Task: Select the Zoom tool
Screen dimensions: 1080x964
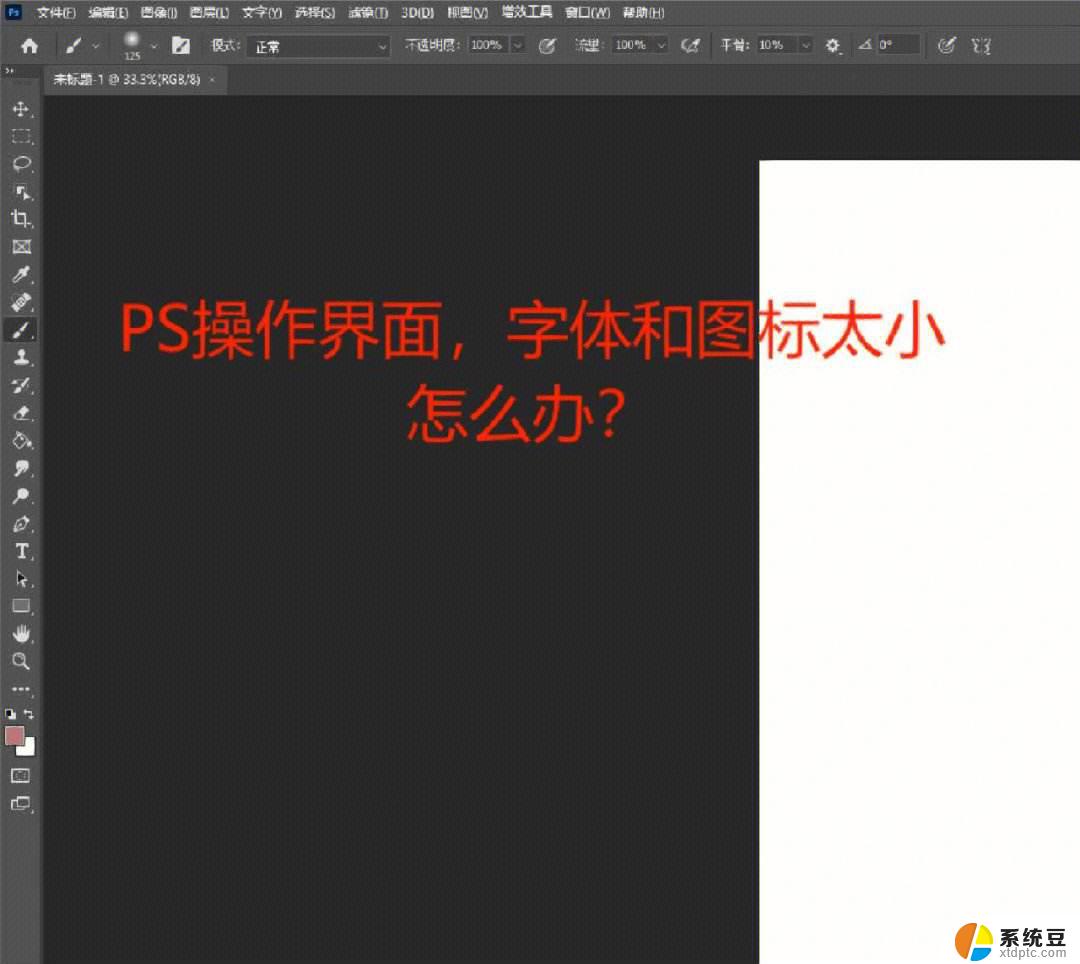Action: pos(21,661)
